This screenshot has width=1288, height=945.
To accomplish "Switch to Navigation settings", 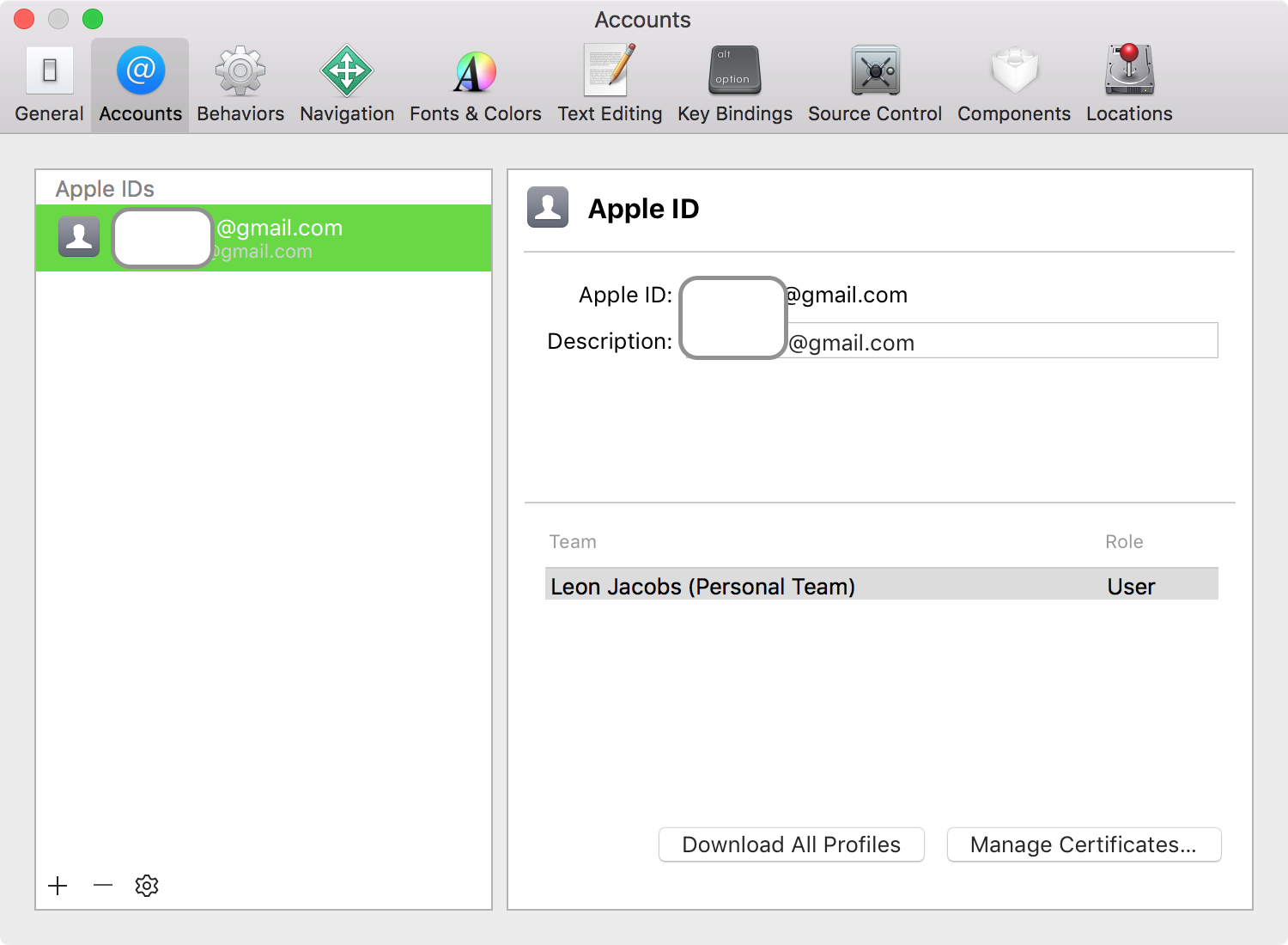I will click(347, 83).
